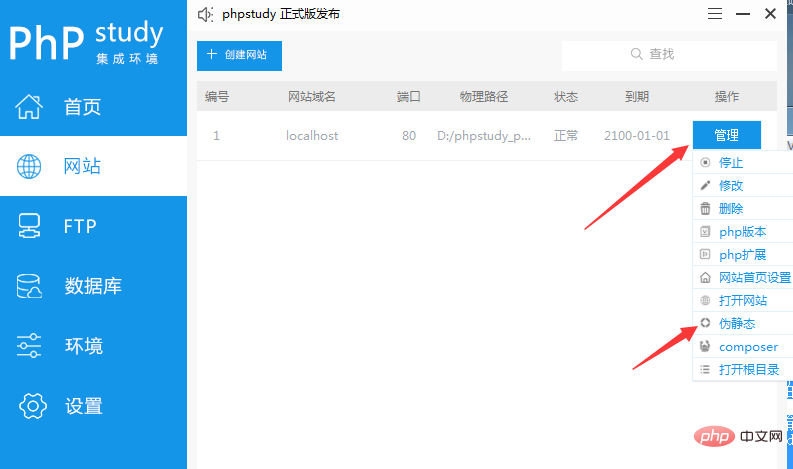The image size is (793, 469).
Task: Click the 状态 column header
Action: tap(566, 97)
